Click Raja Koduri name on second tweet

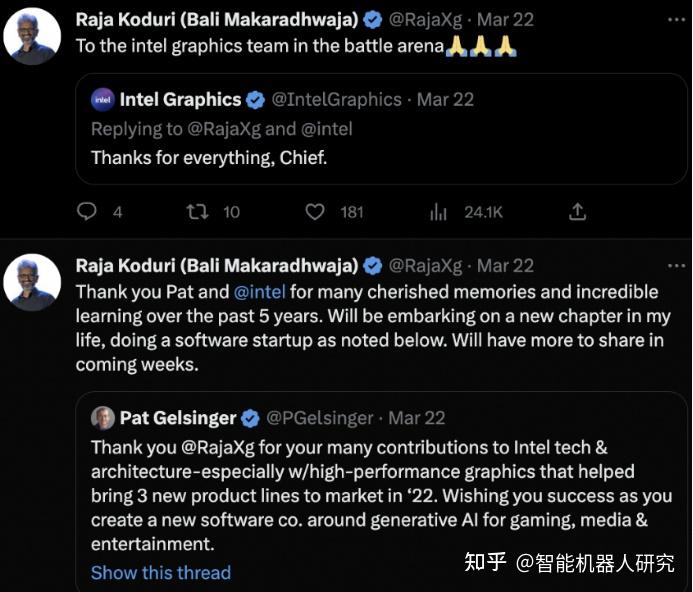click(x=216, y=265)
